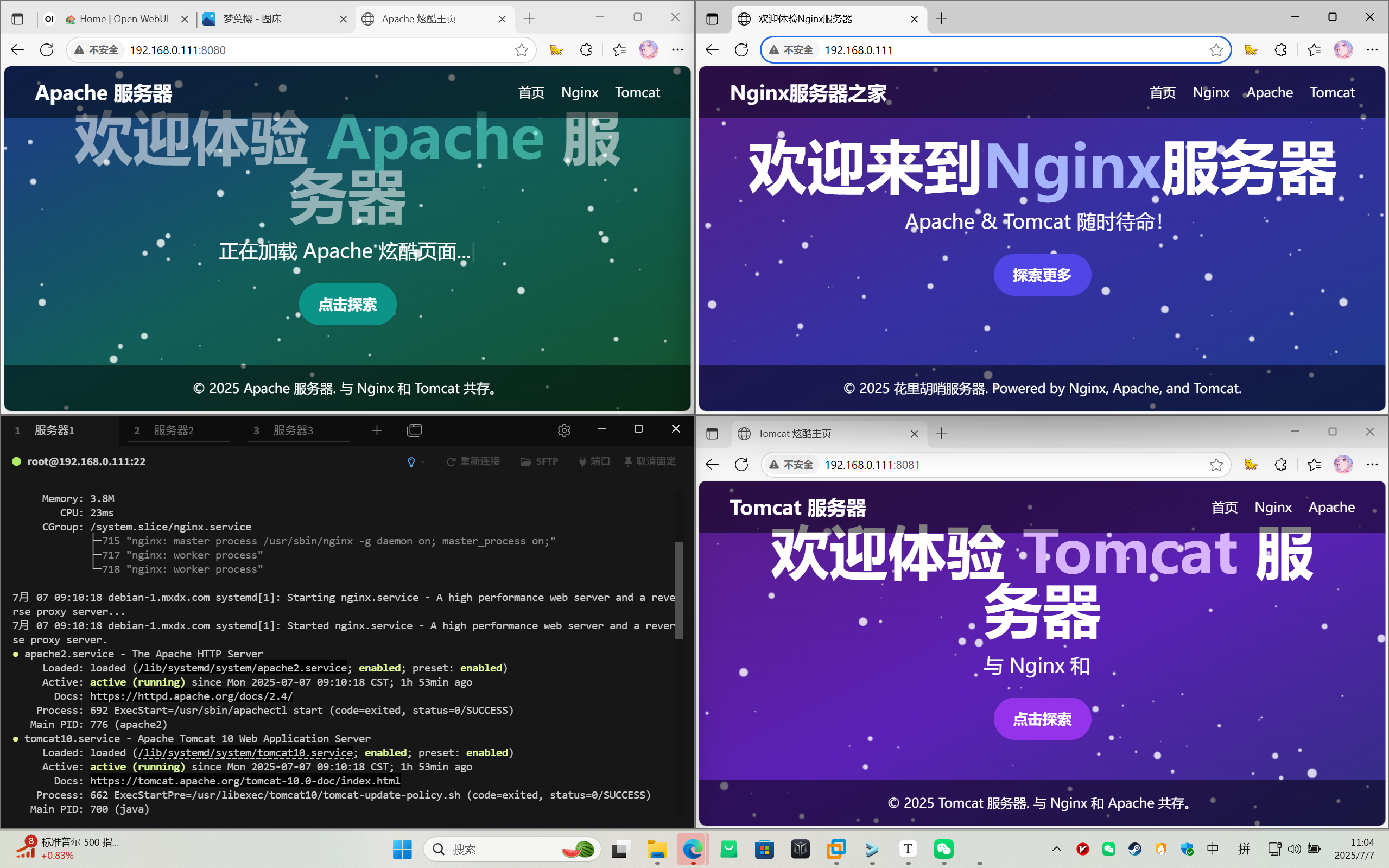Open multi-window layout icon in terminal
Screen dimensions: 1389x868
tap(414, 430)
